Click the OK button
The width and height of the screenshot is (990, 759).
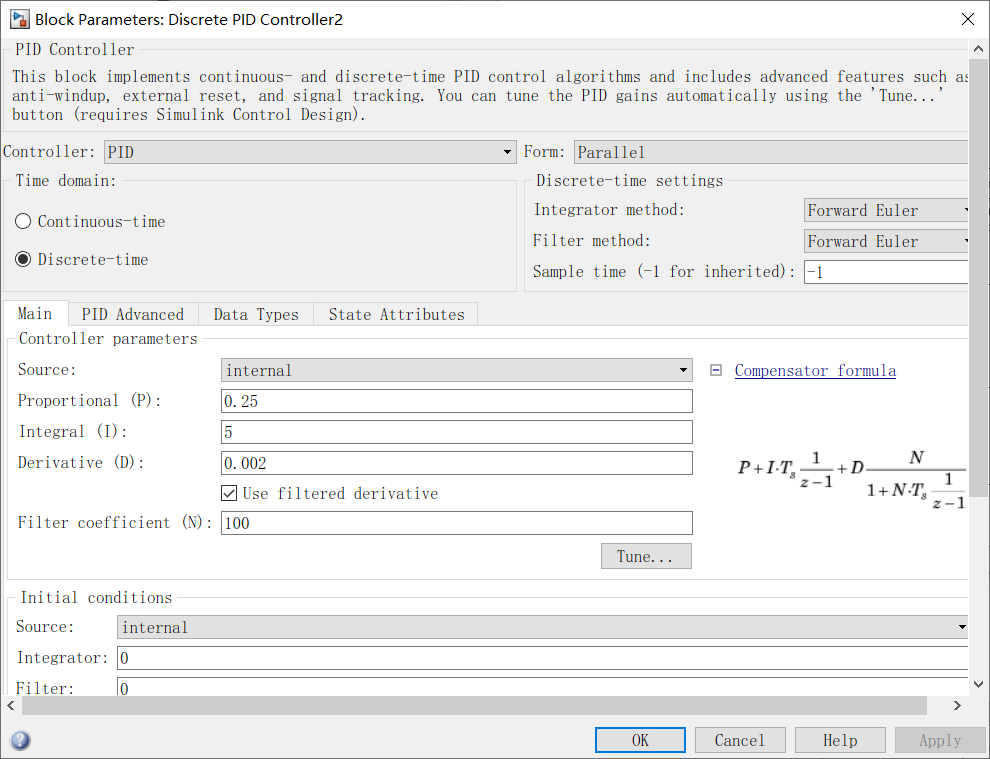640,740
